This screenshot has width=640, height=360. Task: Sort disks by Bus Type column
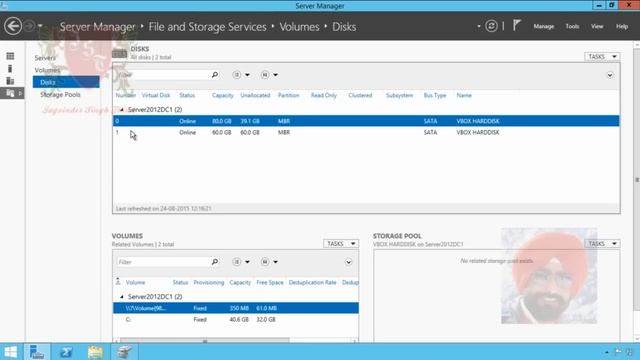tap(435, 96)
